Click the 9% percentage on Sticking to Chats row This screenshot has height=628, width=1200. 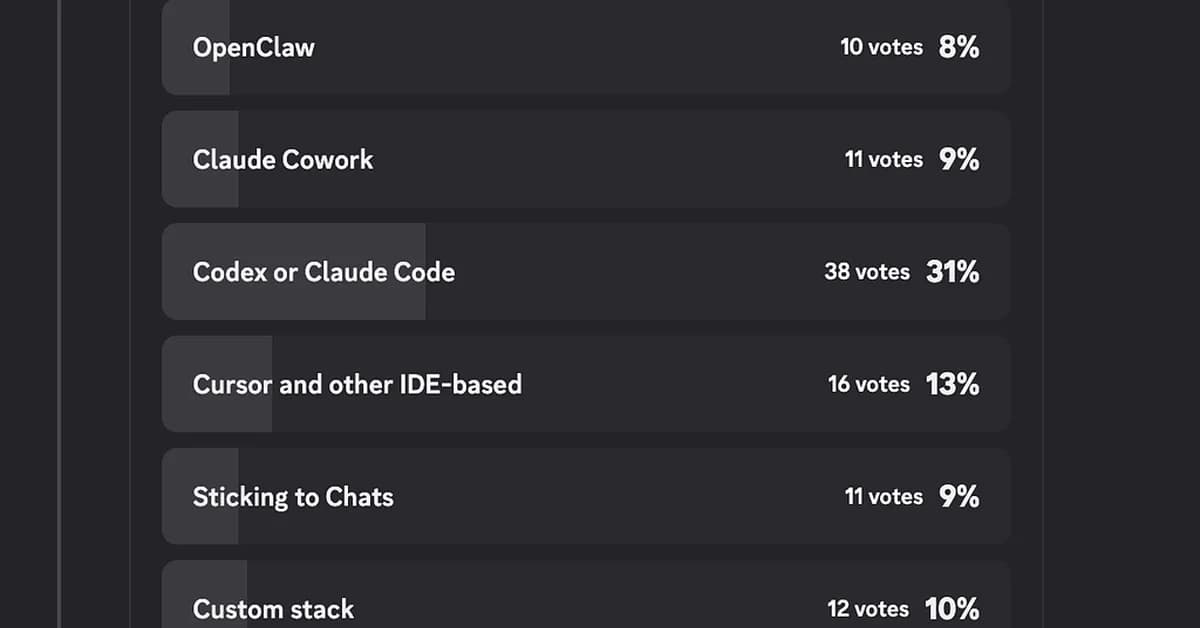(958, 497)
